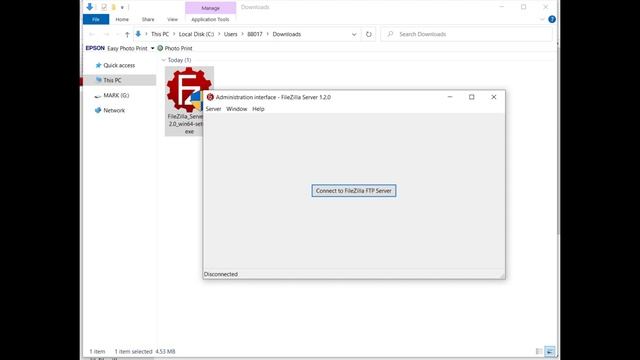Screen dimensions: 640x360
Task: Select Local Disk (C:) breadcrumb
Action: click(196, 34)
